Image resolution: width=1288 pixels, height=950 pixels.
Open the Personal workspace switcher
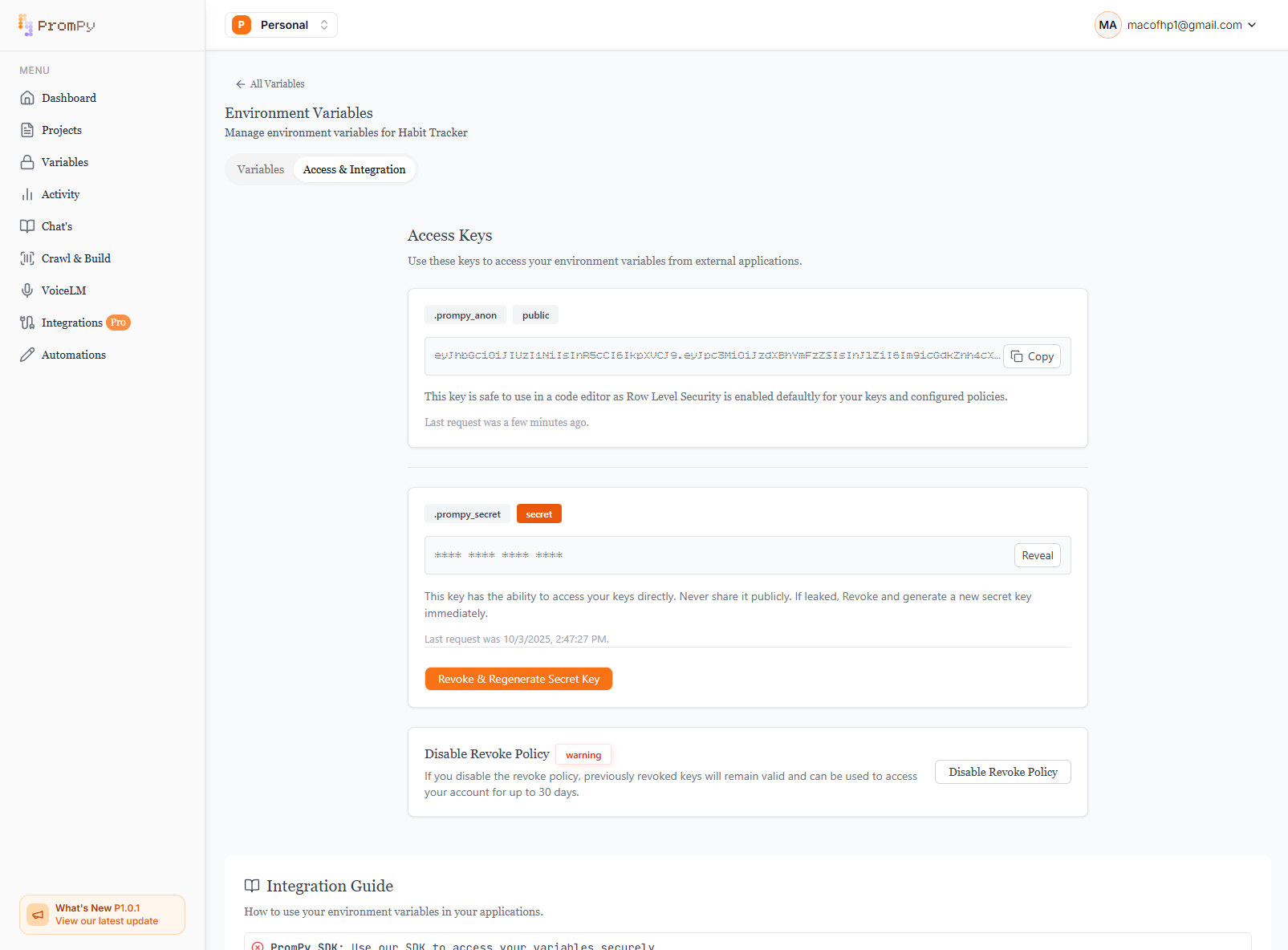[x=281, y=25]
